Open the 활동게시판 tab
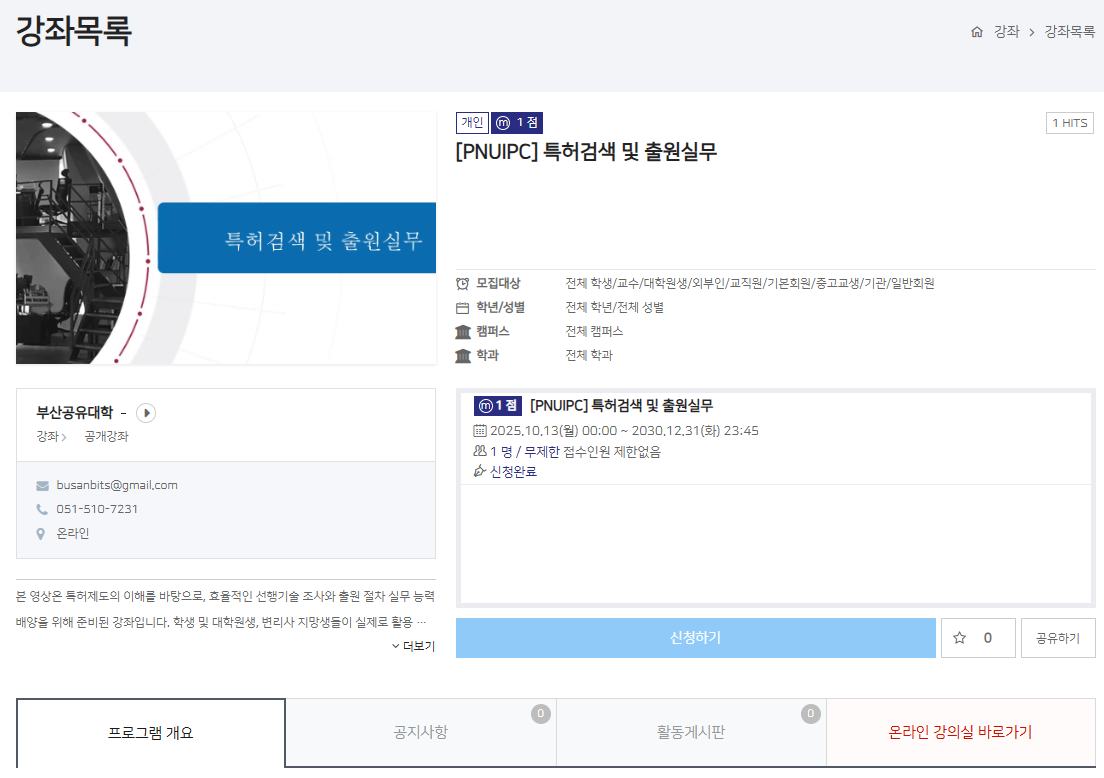 click(690, 733)
